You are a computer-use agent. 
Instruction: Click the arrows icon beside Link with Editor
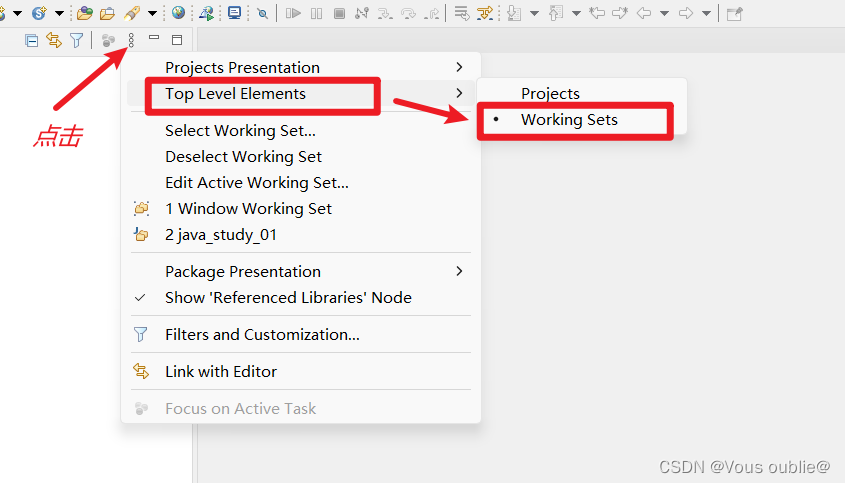pos(141,371)
